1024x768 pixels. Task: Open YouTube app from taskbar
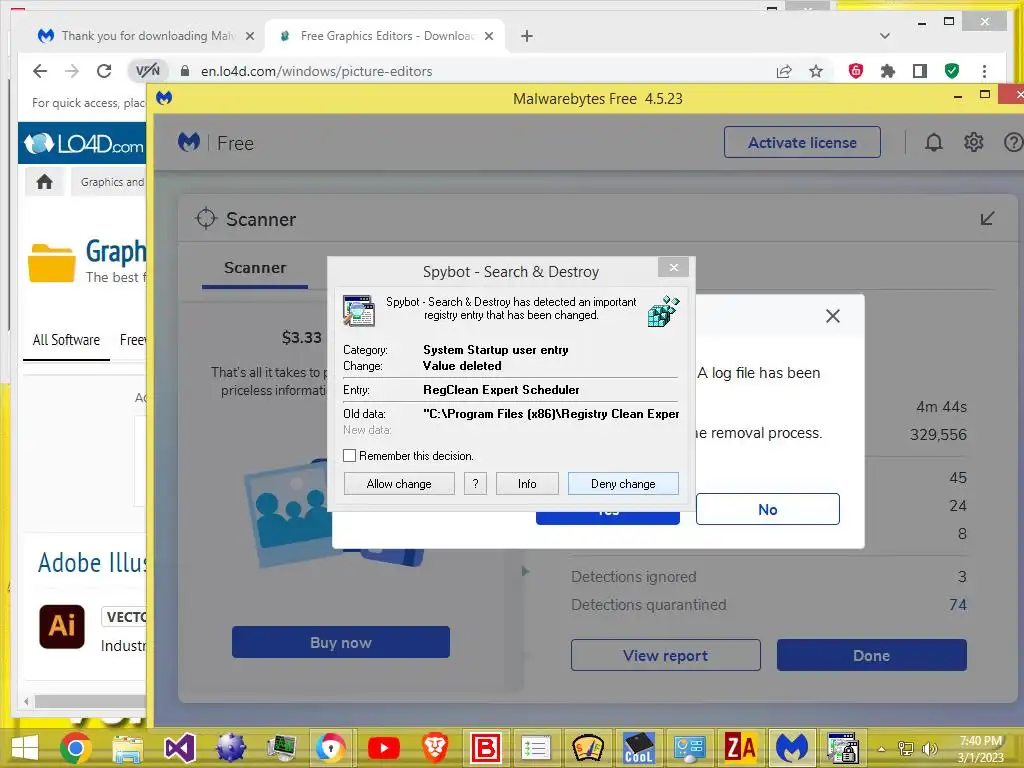383,748
